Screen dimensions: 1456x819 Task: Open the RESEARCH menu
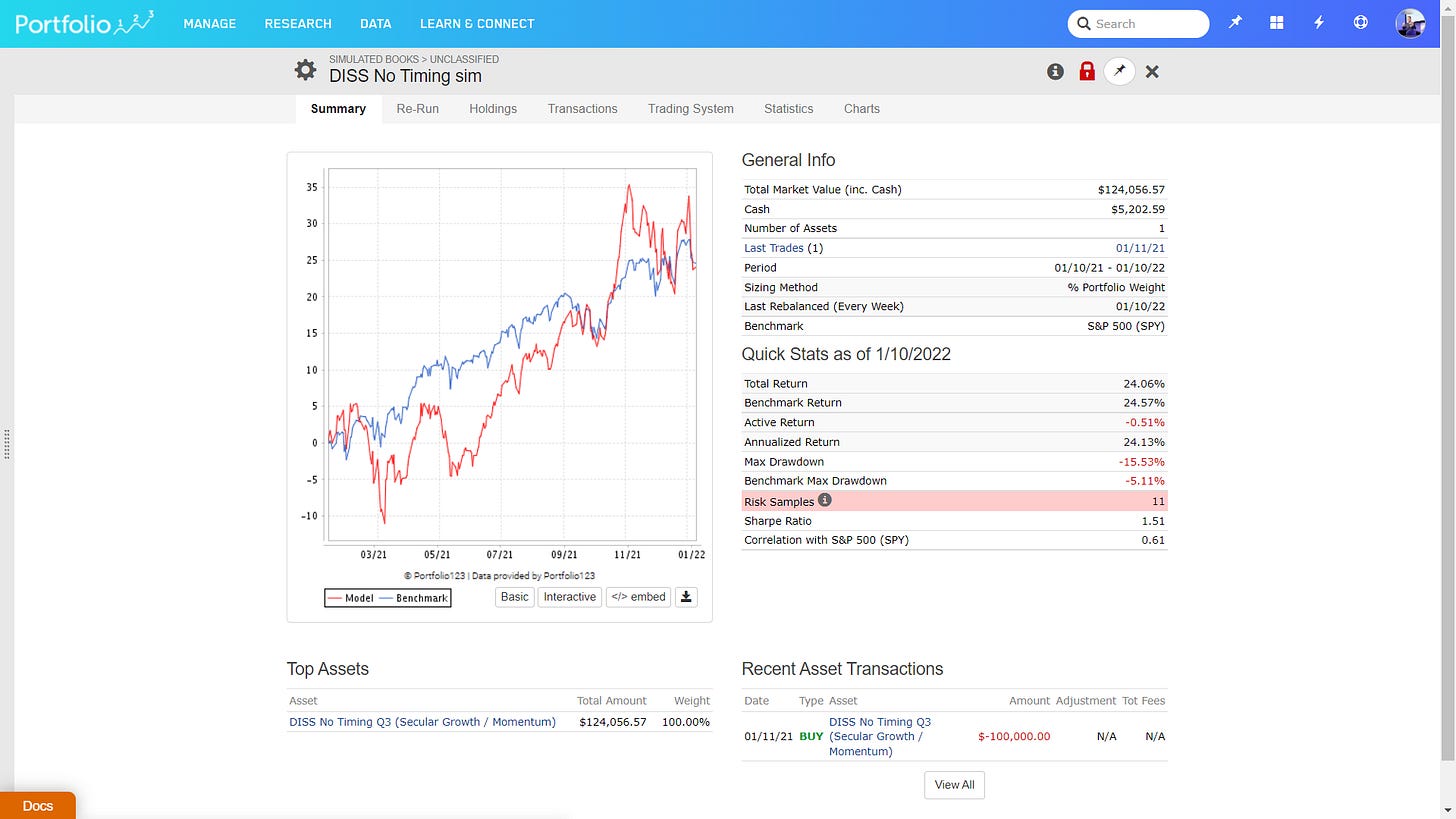click(298, 23)
